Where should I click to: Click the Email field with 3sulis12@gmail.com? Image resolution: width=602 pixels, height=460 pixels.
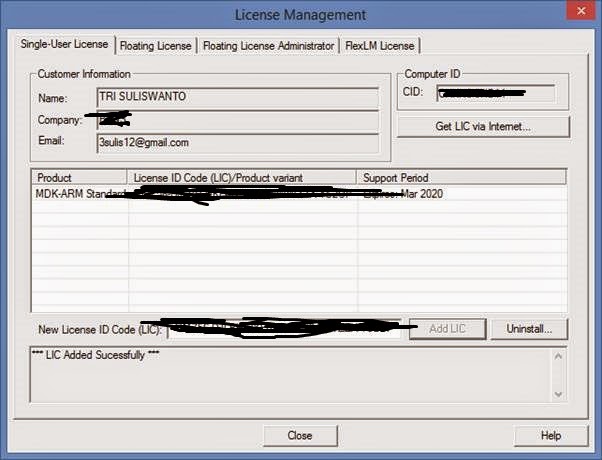coord(238,143)
